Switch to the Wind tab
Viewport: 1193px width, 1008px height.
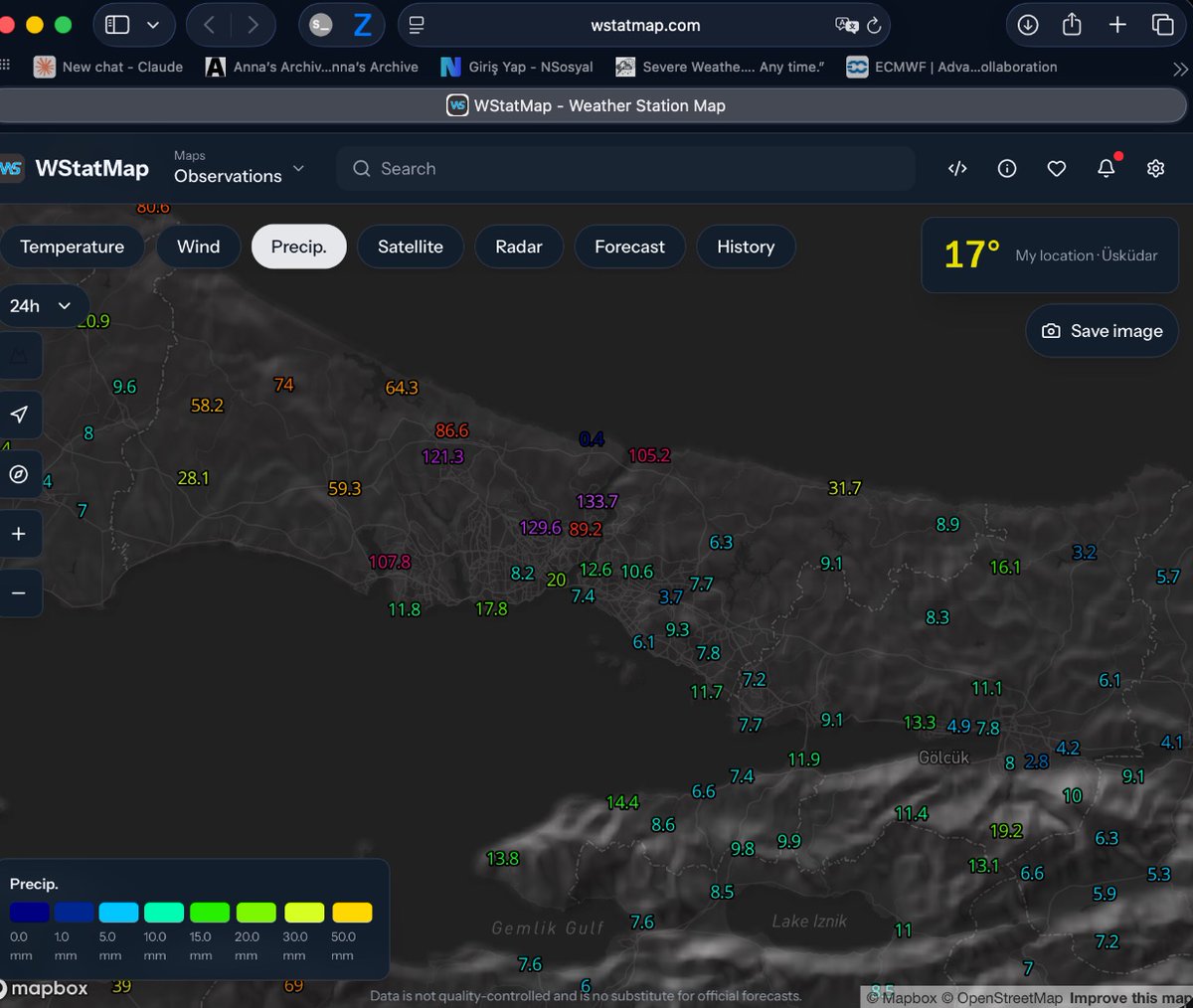(199, 247)
